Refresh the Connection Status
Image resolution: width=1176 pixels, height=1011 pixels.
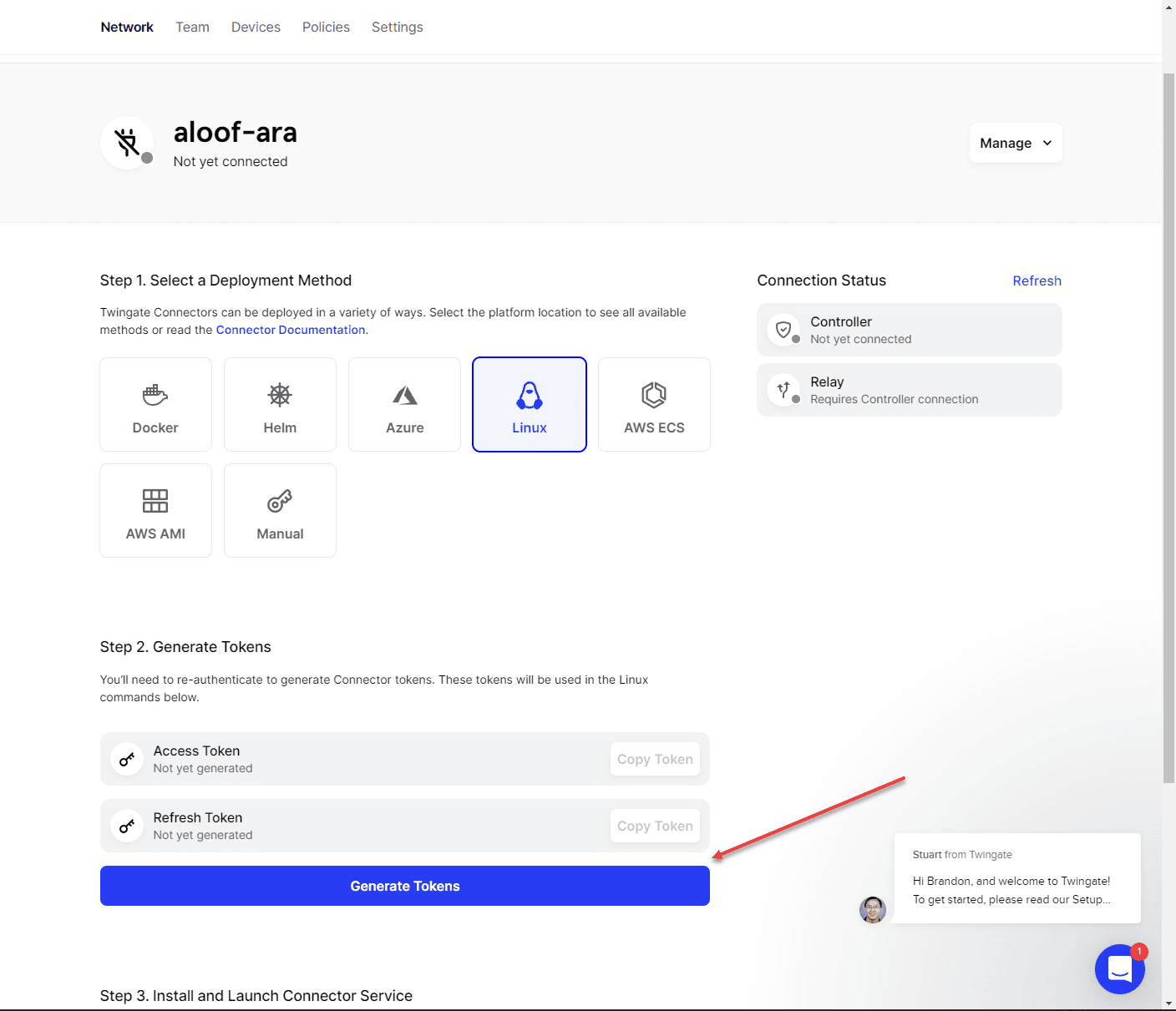[1037, 281]
